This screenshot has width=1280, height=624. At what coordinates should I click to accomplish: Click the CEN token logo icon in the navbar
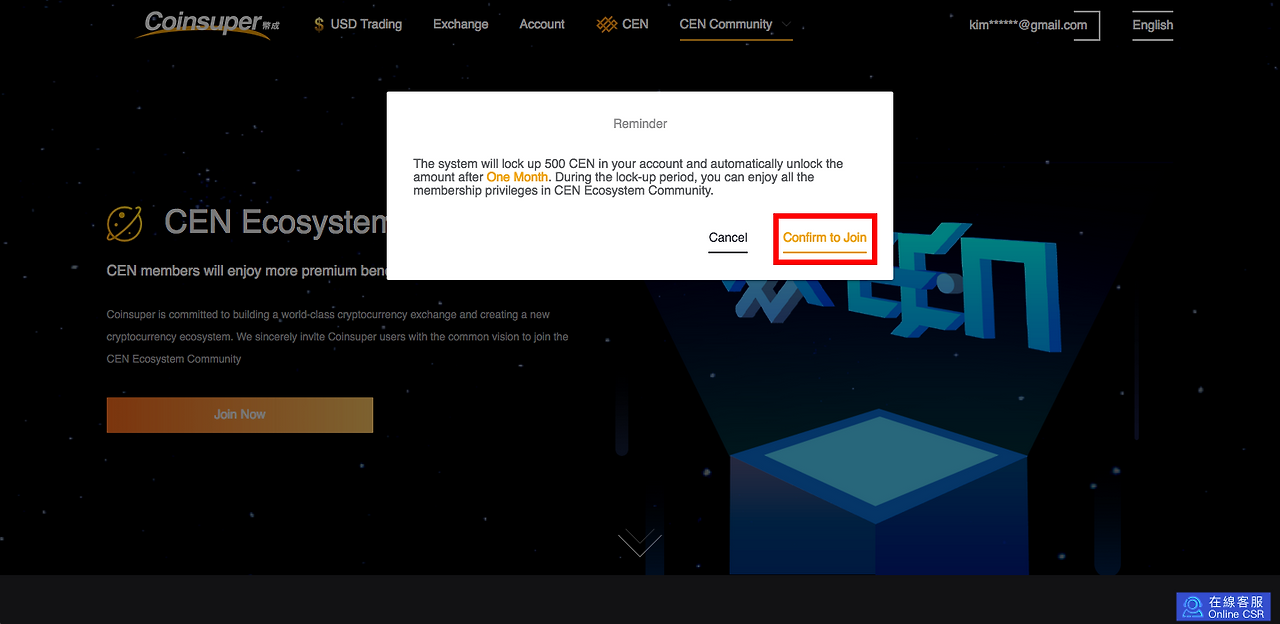(606, 24)
